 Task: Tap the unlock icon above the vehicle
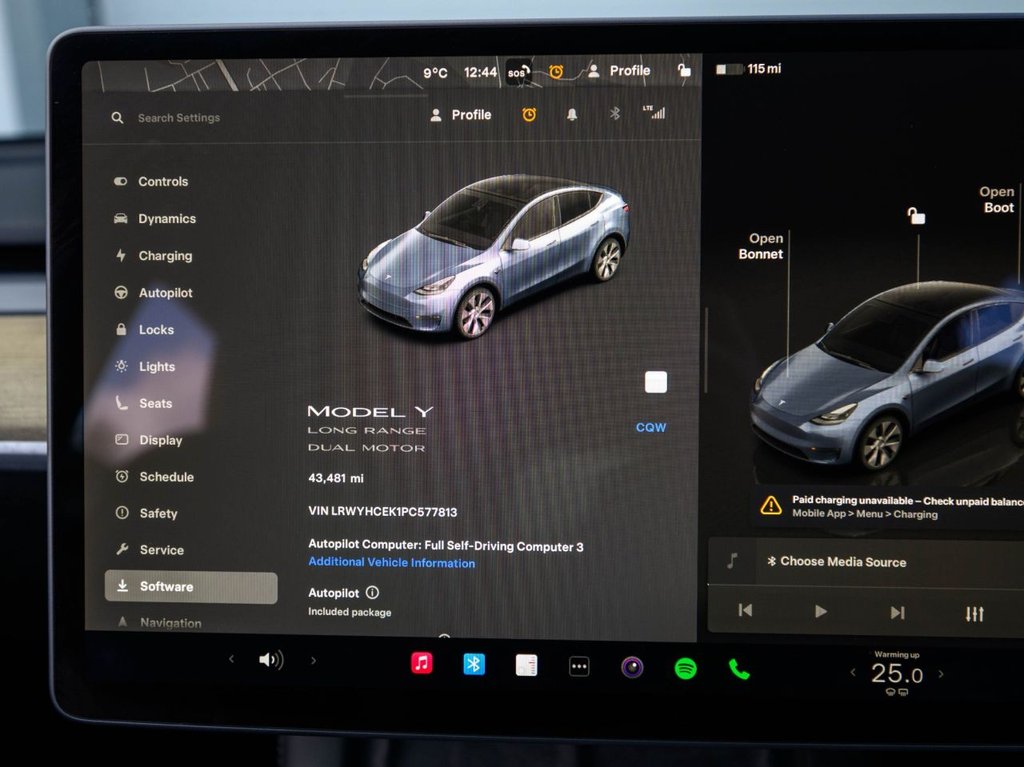[916, 216]
